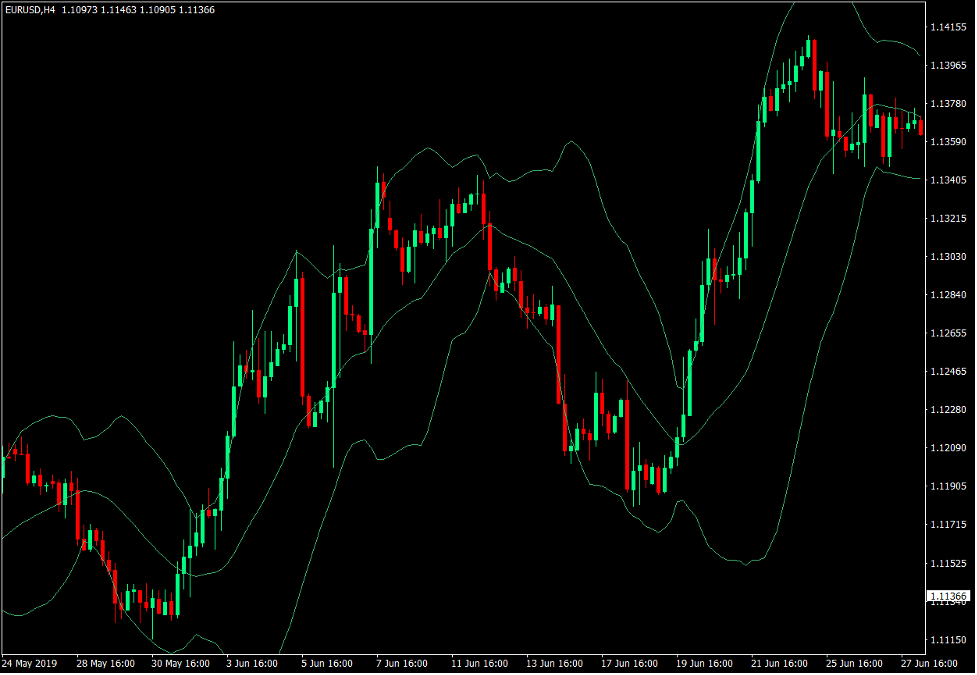Click the low price value 1.10905

click(x=155, y=9)
